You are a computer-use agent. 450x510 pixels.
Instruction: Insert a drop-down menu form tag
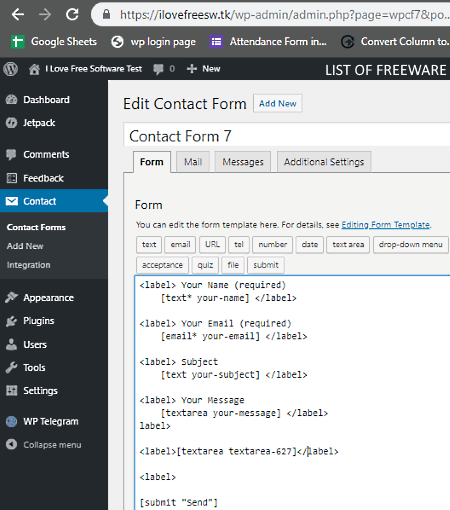click(x=411, y=245)
